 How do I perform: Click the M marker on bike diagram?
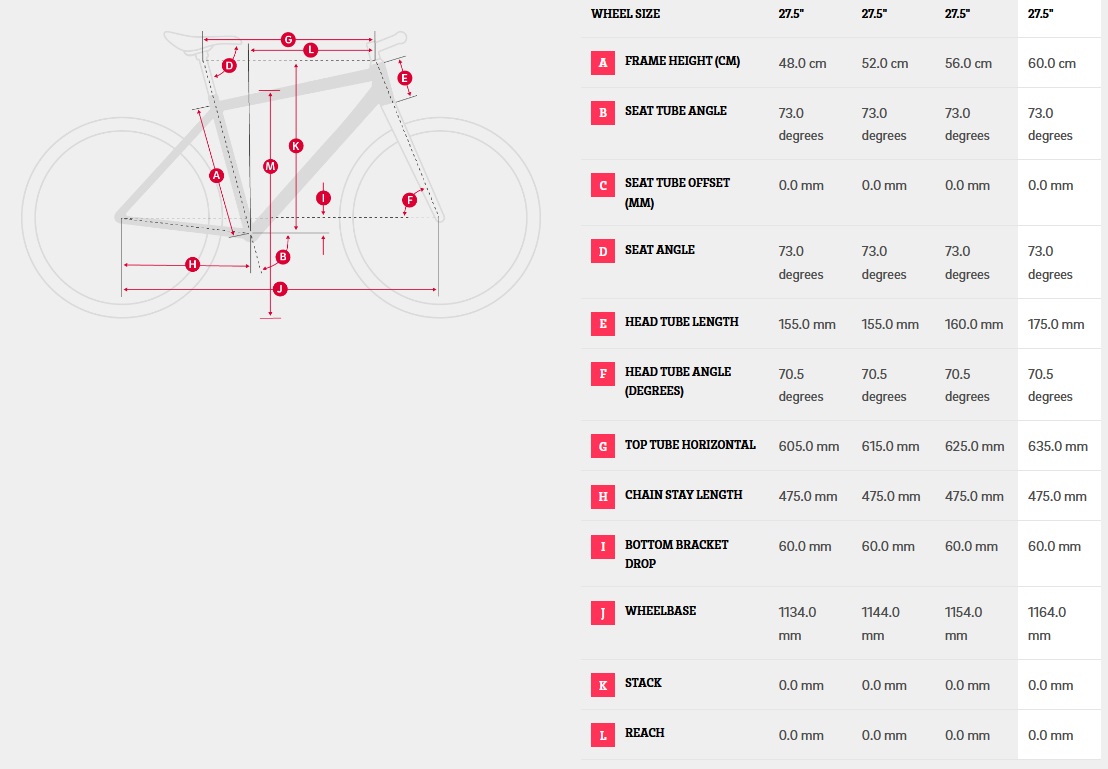pyautogui.click(x=270, y=167)
